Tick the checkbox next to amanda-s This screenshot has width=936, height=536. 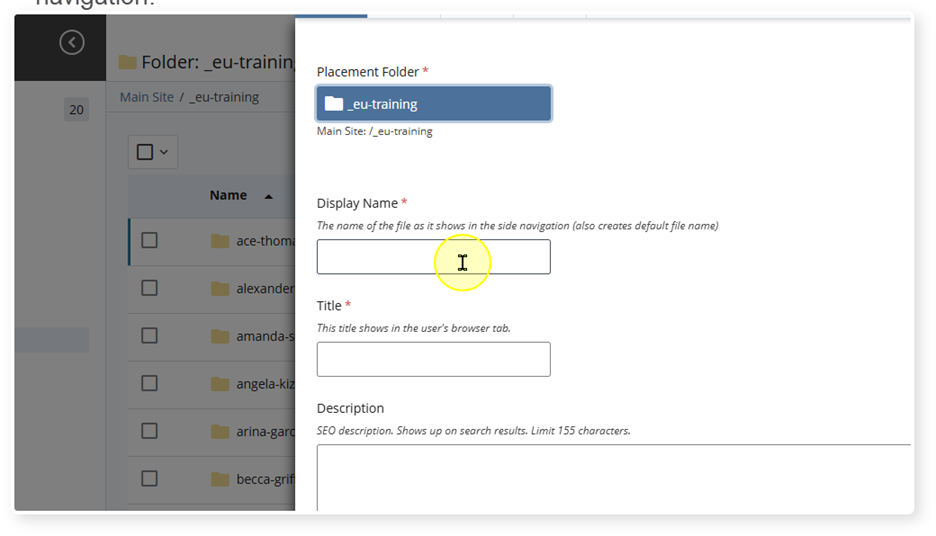point(149,336)
